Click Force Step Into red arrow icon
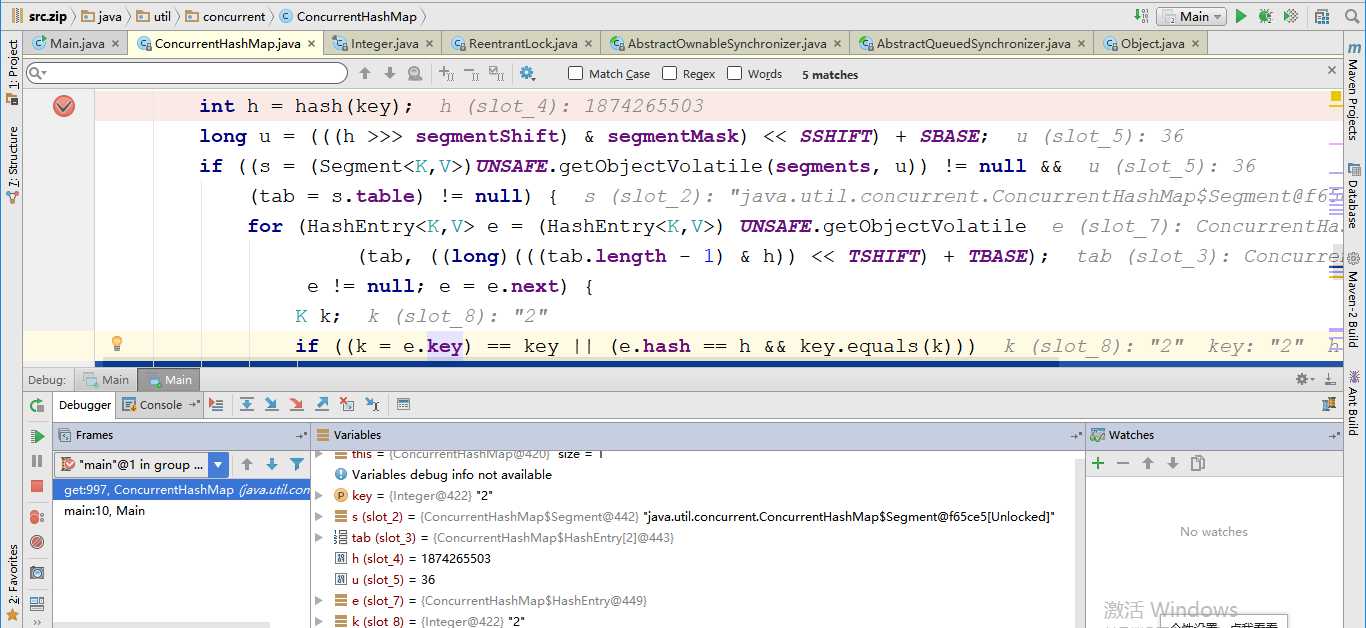 (x=297, y=404)
